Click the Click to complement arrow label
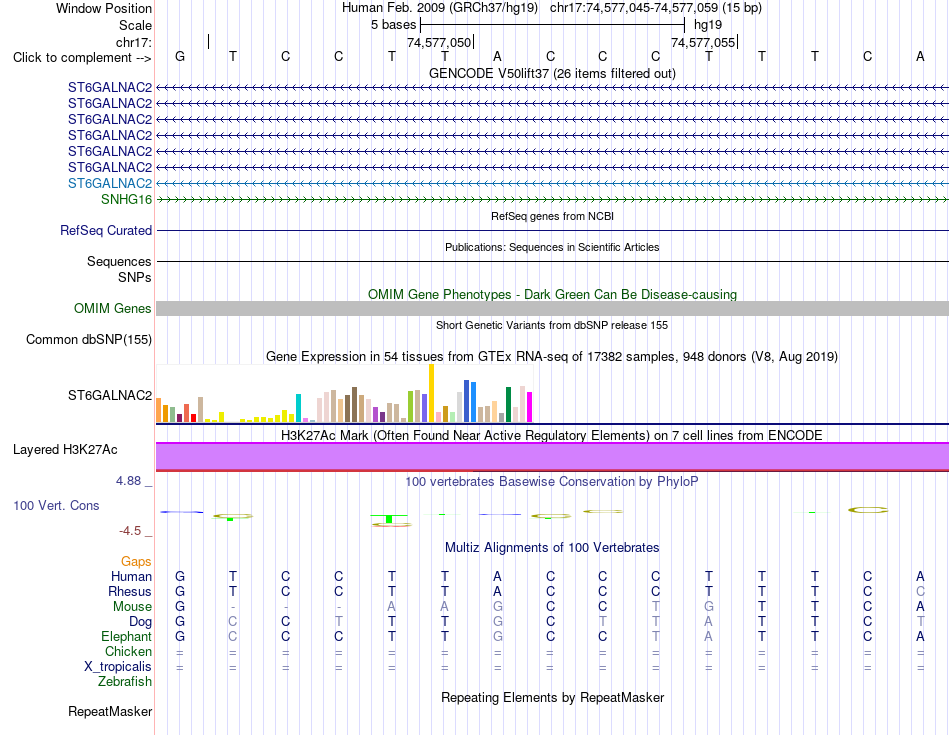 click(x=82, y=58)
